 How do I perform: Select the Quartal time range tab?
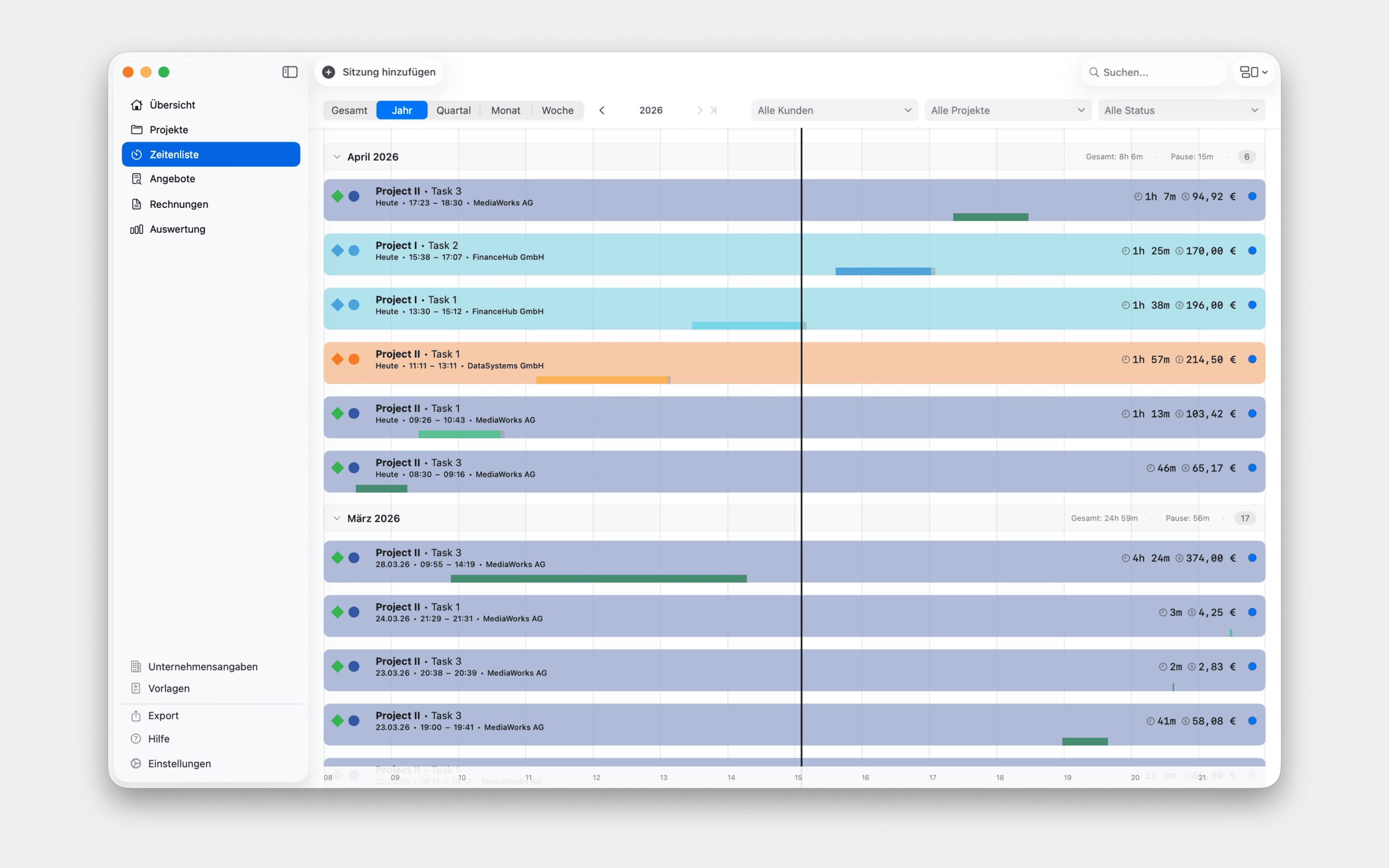click(453, 110)
